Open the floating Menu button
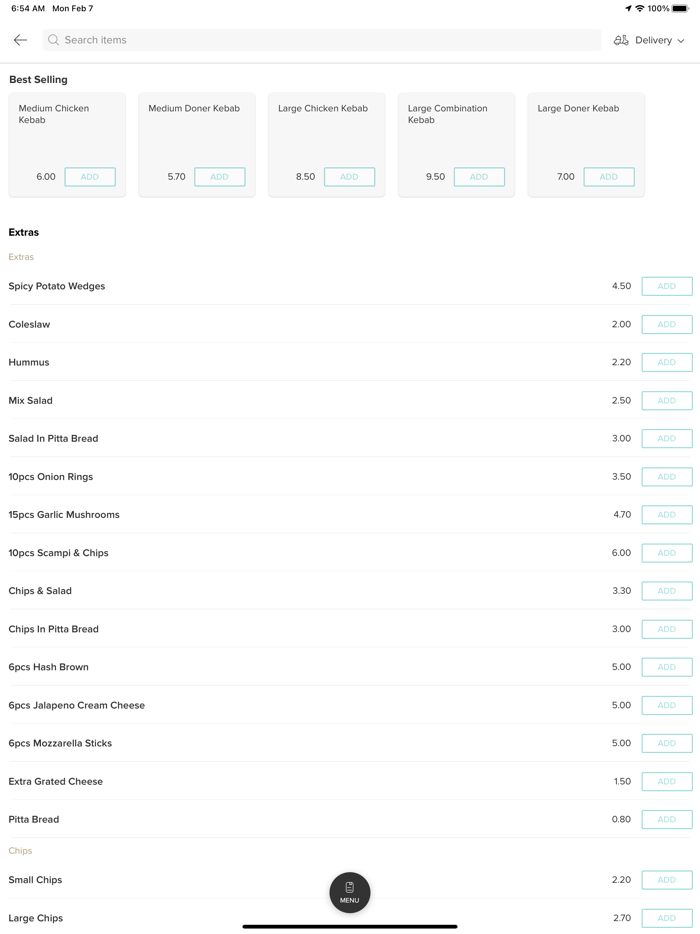 click(350, 892)
